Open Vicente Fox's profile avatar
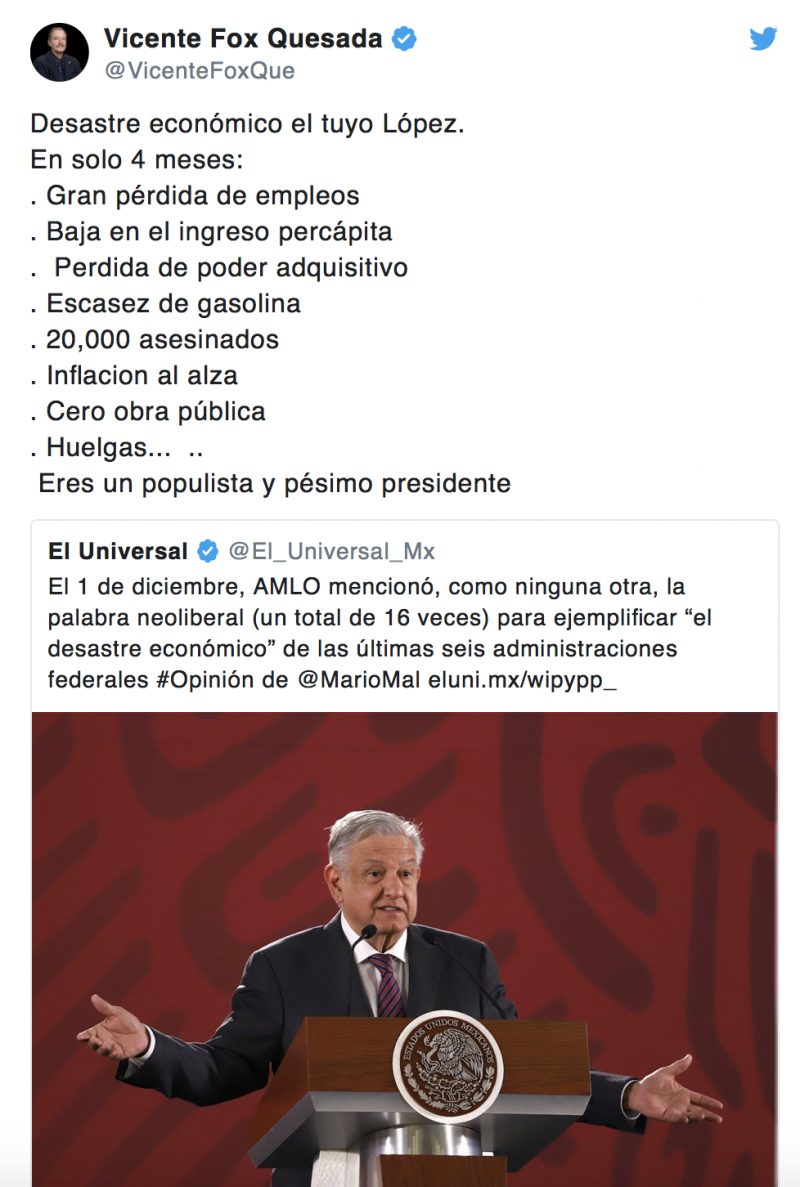 [56, 52]
